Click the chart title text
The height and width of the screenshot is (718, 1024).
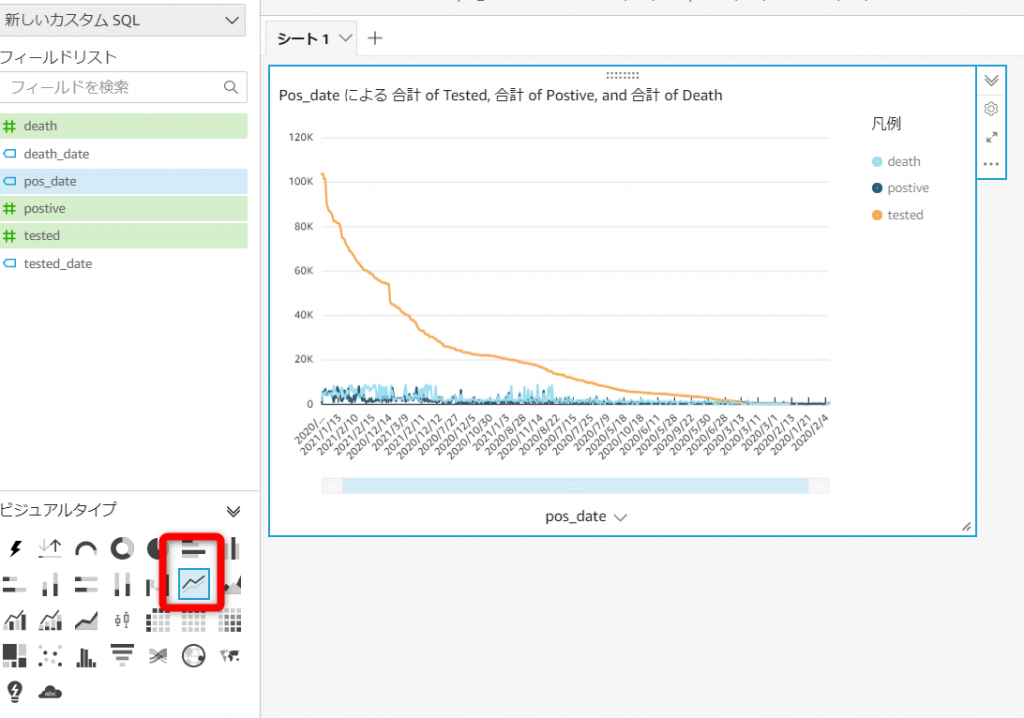[x=500, y=96]
